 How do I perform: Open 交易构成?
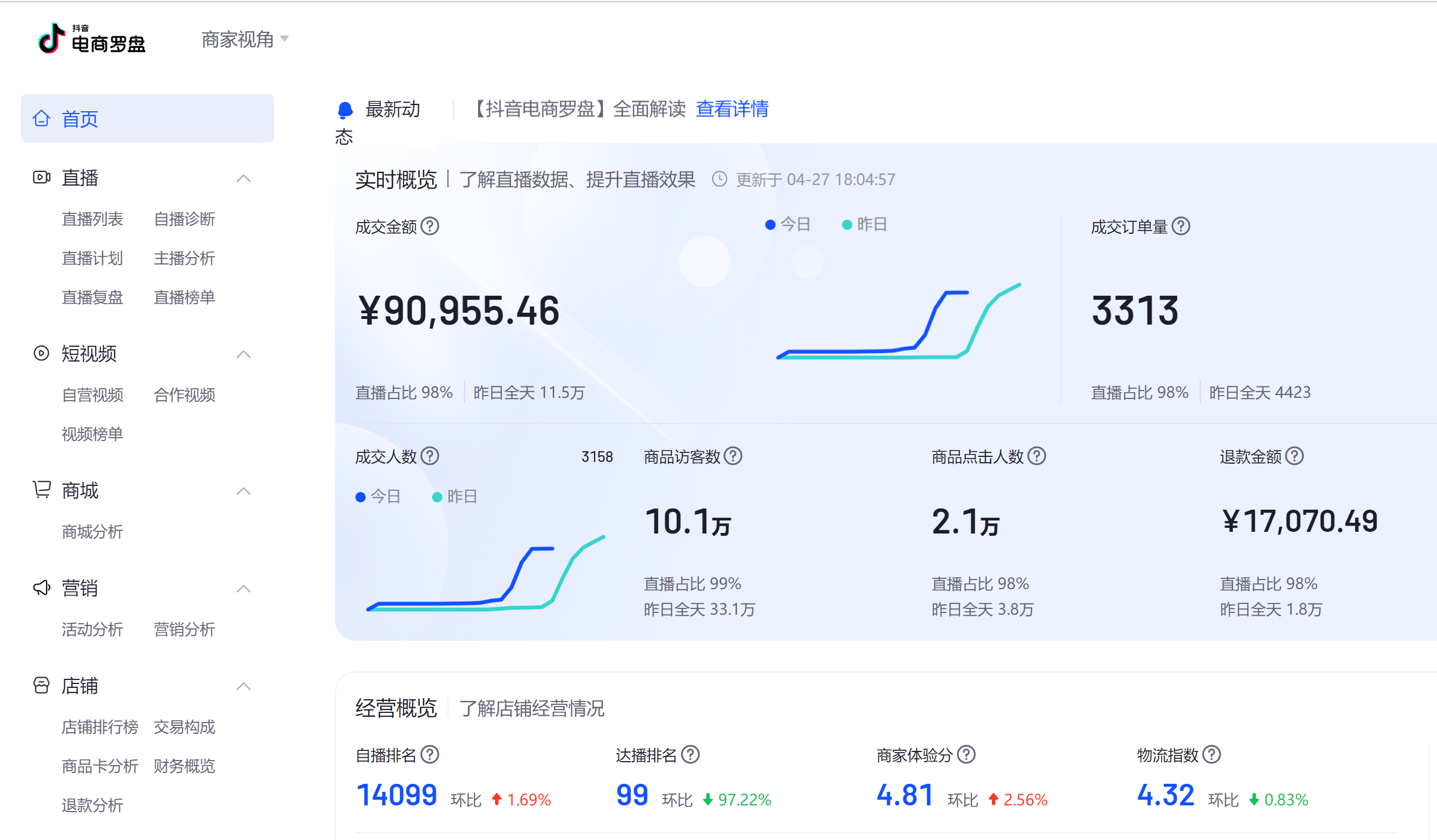click(x=184, y=726)
